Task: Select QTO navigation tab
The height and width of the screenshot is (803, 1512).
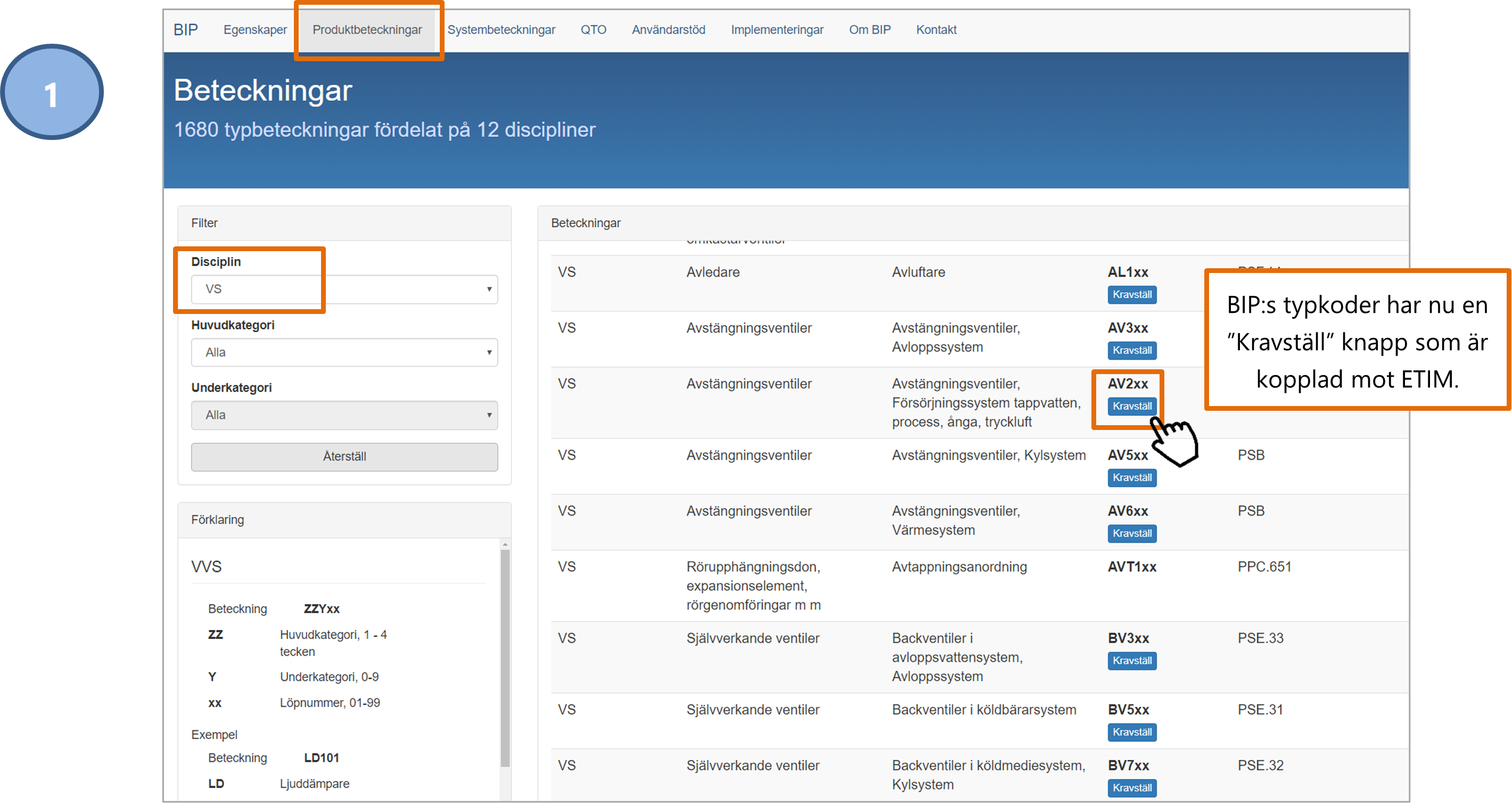Action: (x=591, y=29)
